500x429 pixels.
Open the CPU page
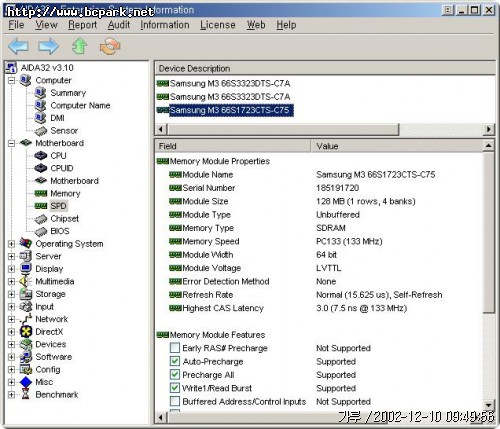click(58, 156)
